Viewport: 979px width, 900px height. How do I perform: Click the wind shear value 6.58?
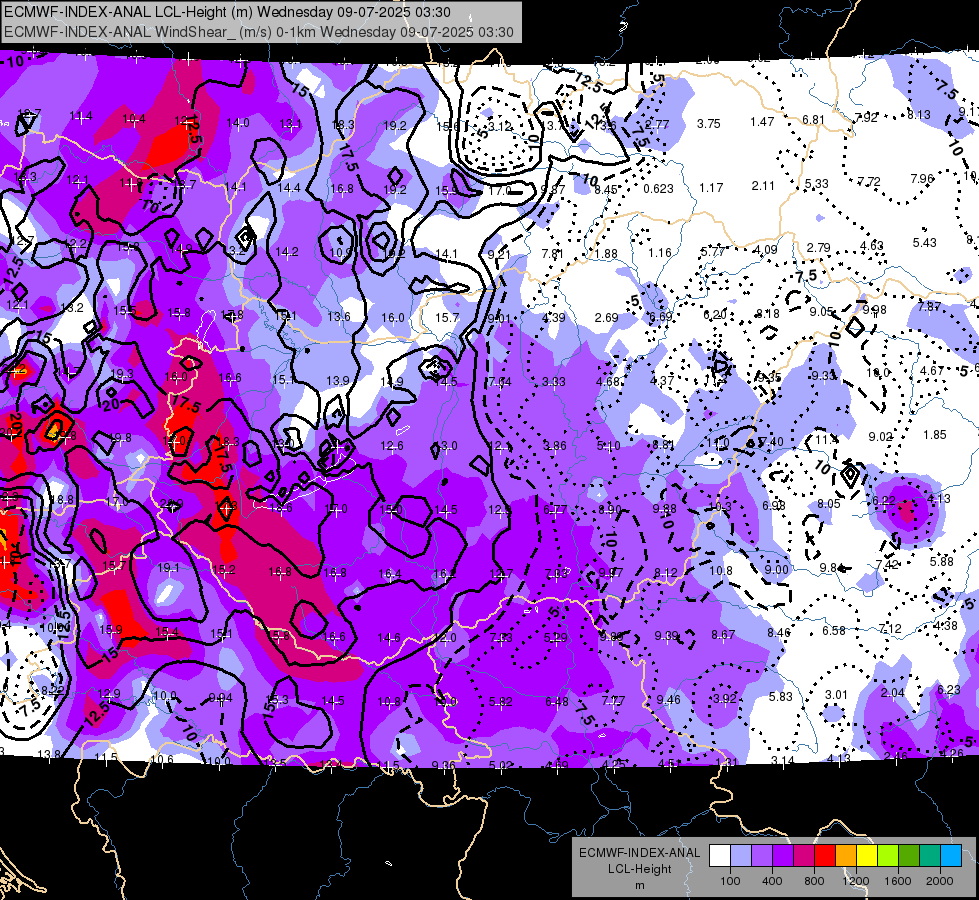coord(834,631)
